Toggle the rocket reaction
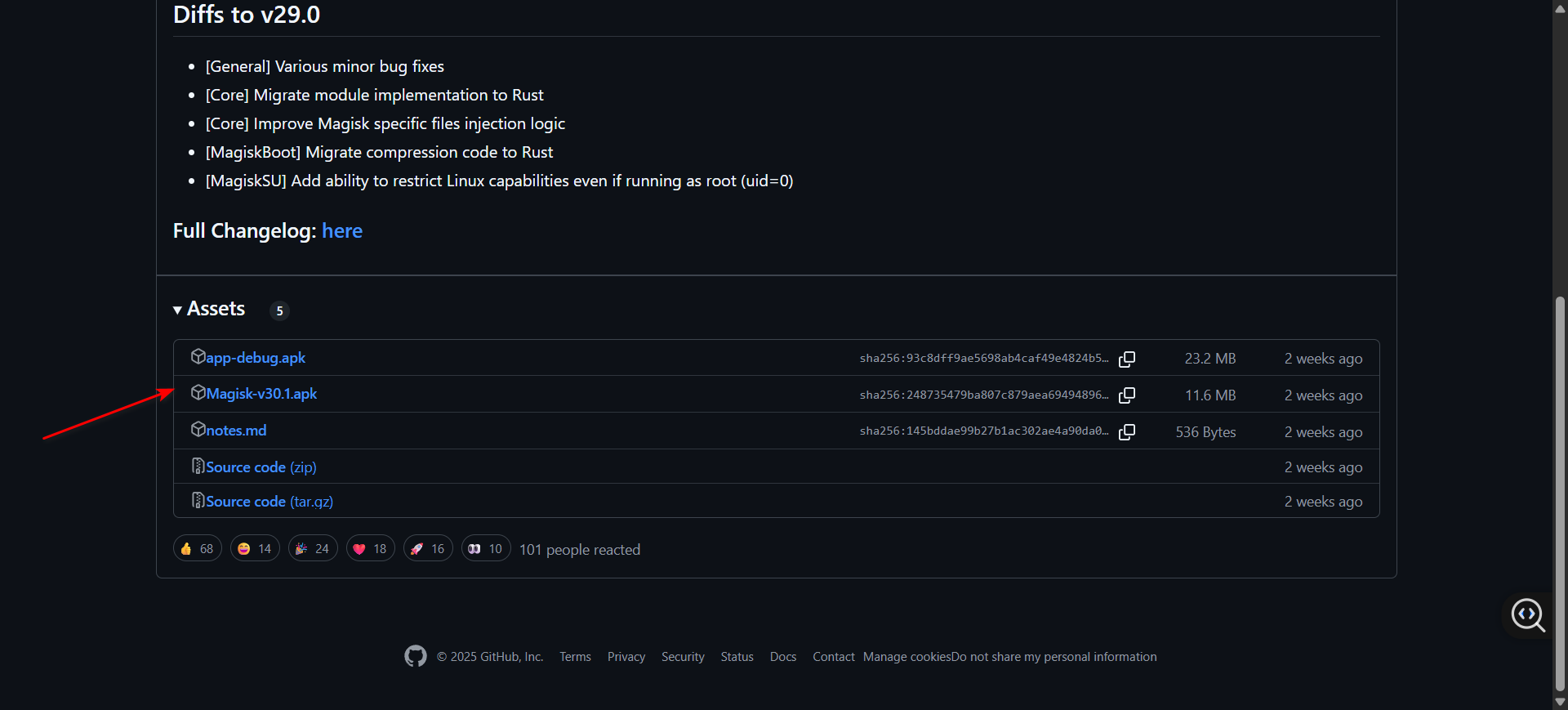The height and width of the screenshot is (710, 1568). 428,548
